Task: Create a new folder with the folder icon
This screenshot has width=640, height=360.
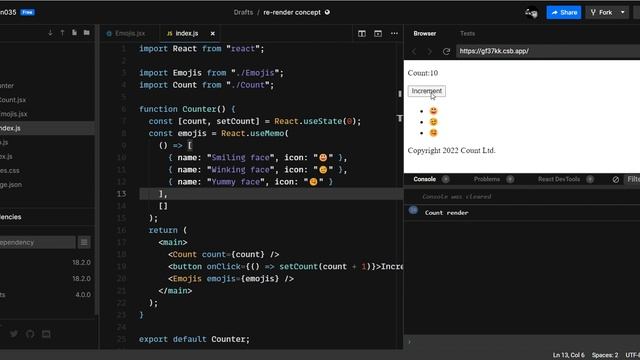Action: point(87,33)
